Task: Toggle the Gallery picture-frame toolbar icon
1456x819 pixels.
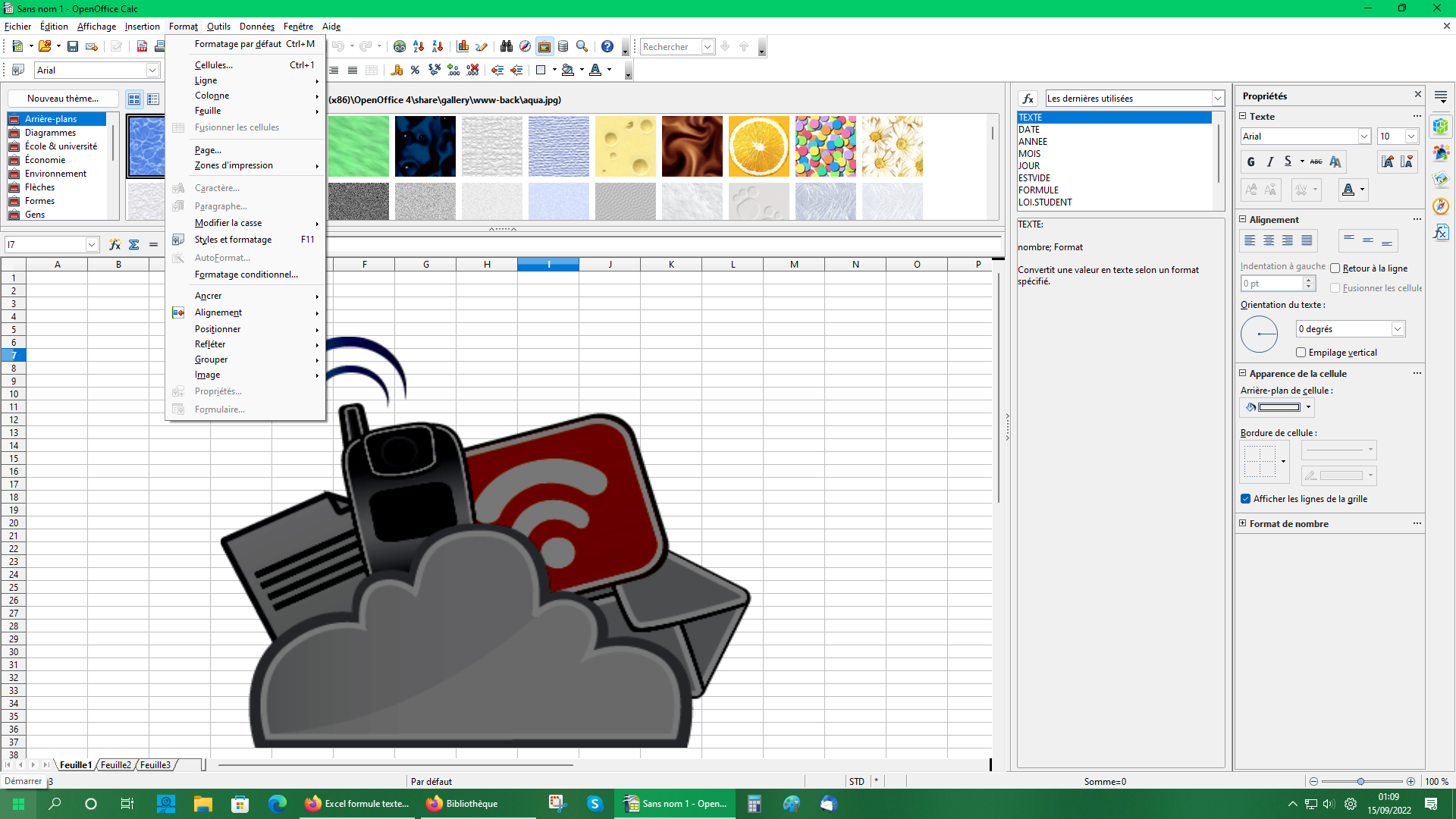Action: coord(544,46)
